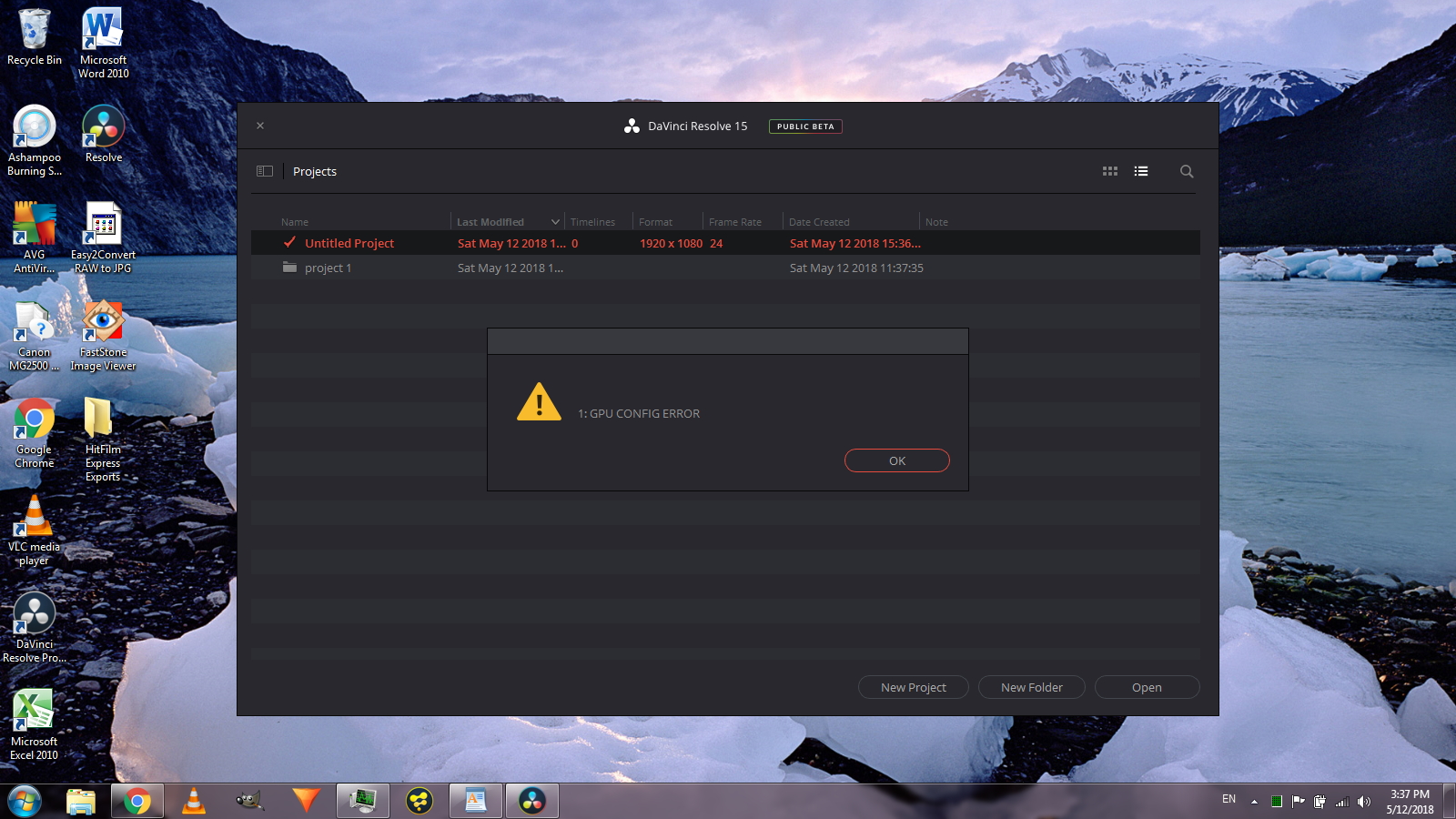Open the Windows Start menu
This screenshot has width=1456, height=819.
tap(25, 802)
